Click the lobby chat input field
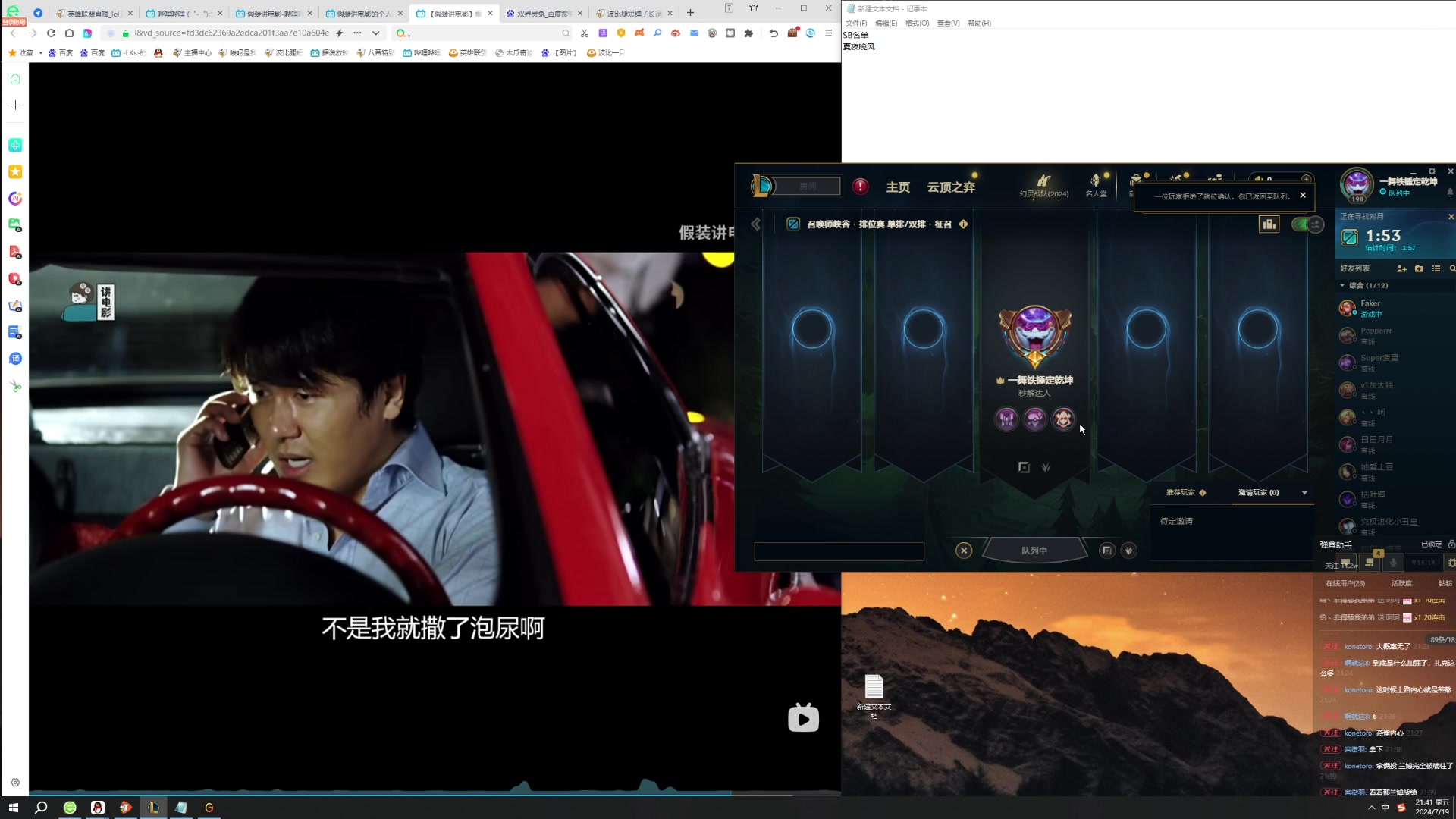Image resolution: width=1456 pixels, height=819 pixels. (839, 551)
